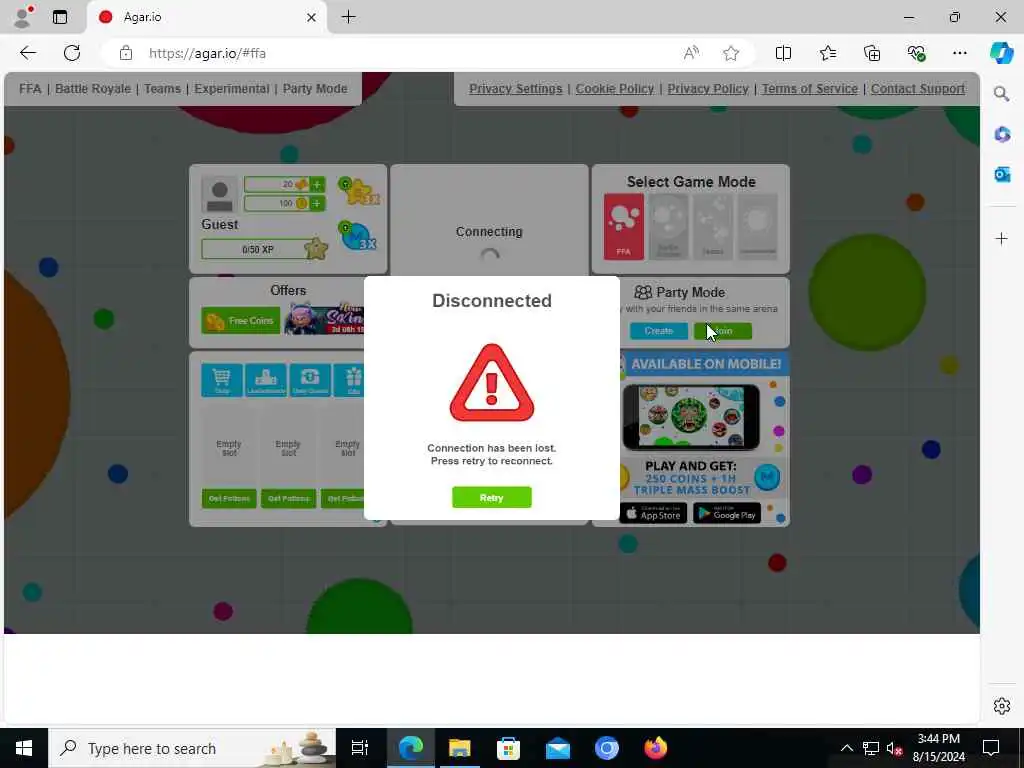Open the Privacy Policy link

point(708,89)
